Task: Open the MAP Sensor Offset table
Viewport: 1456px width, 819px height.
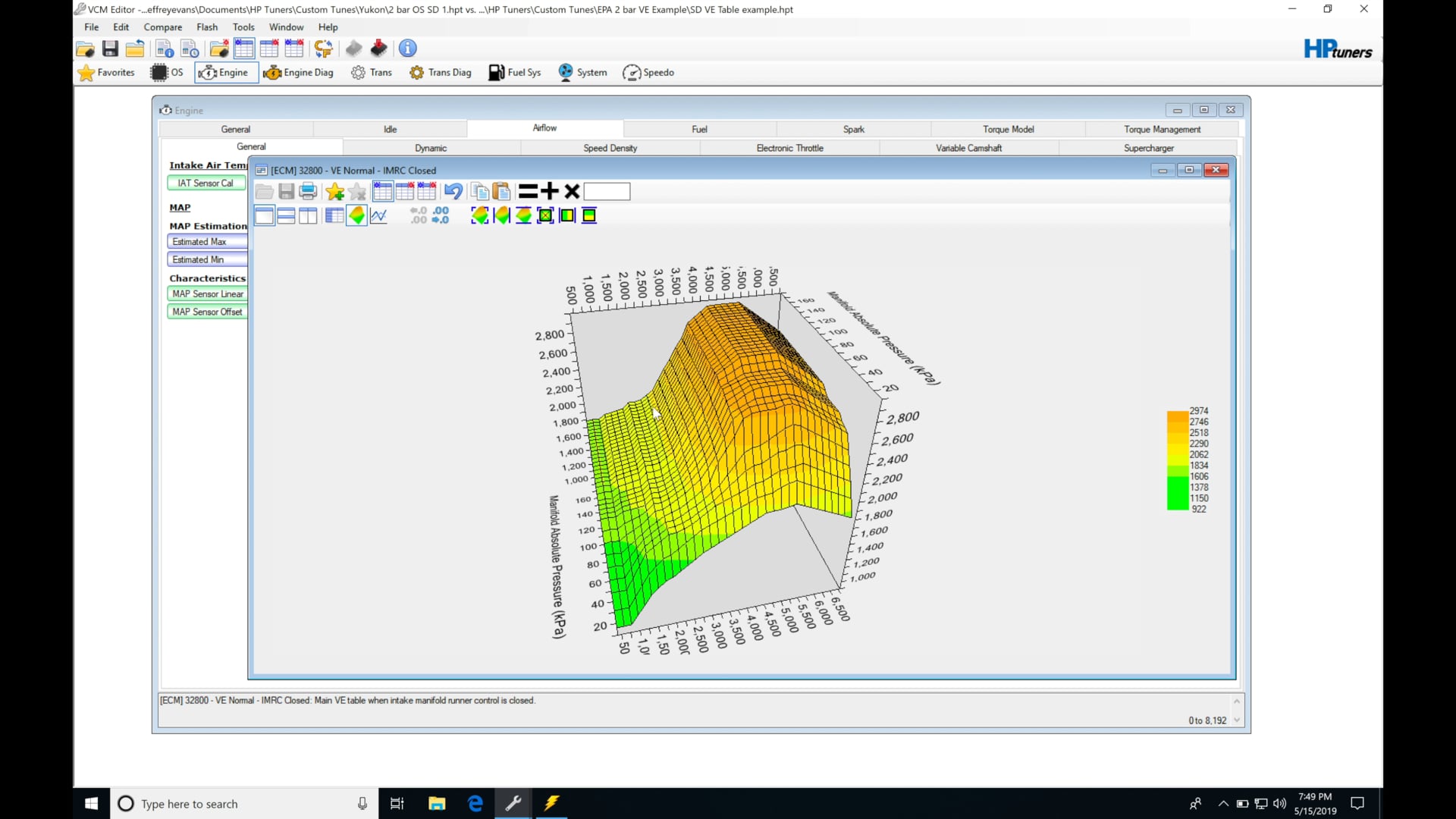Action: tap(207, 312)
